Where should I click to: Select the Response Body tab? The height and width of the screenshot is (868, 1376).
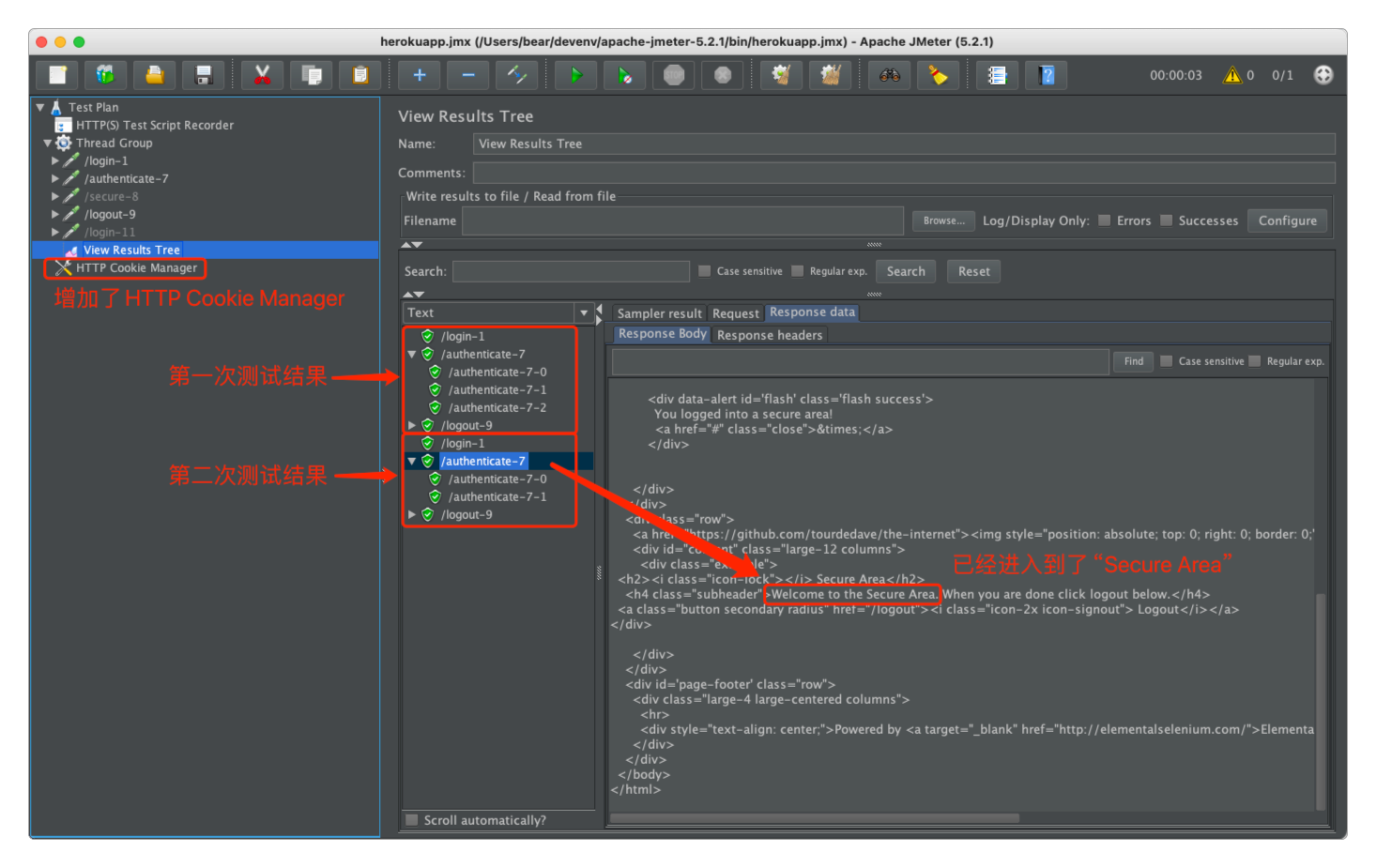662,334
